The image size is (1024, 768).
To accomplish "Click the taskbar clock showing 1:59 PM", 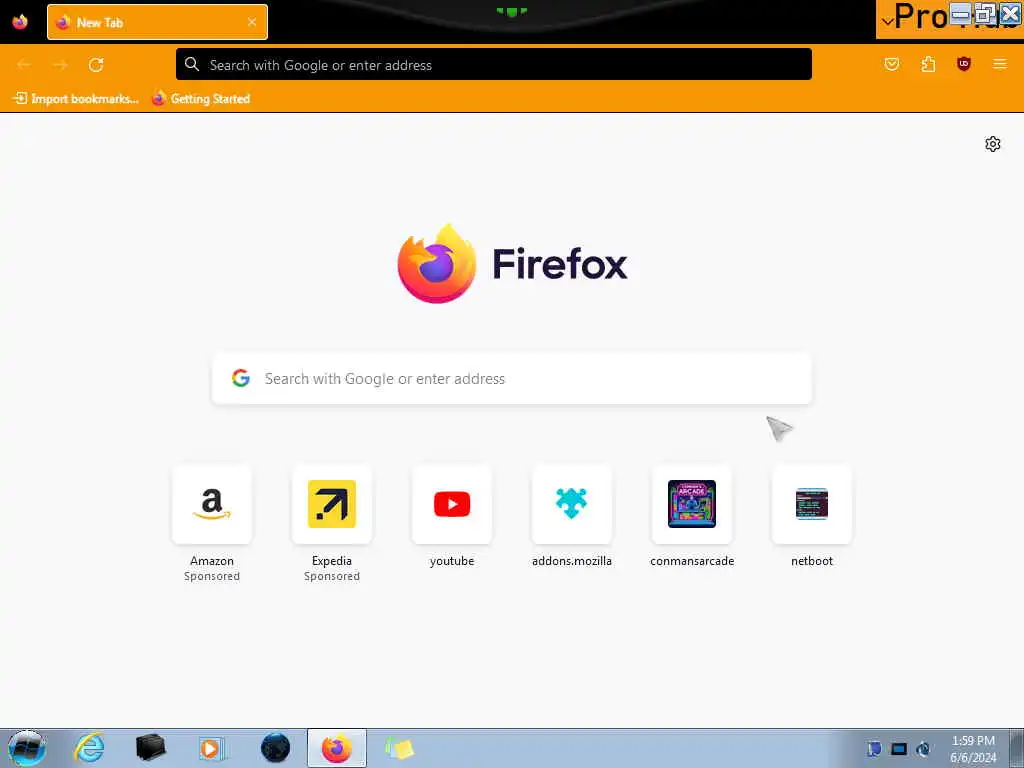I will (x=973, y=749).
